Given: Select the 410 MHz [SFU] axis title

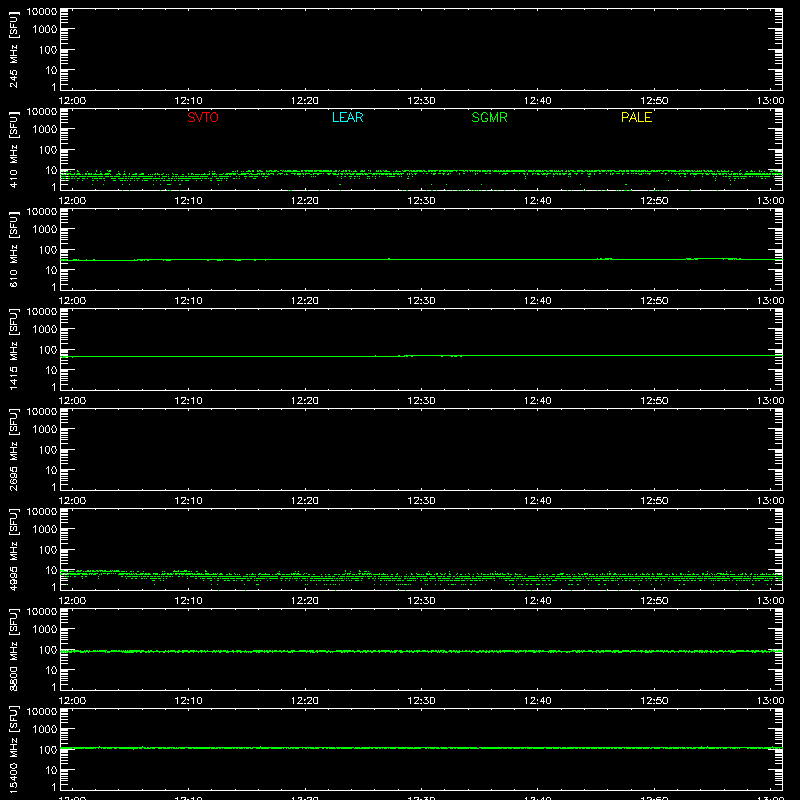Looking at the screenshot, I should coord(13,149).
